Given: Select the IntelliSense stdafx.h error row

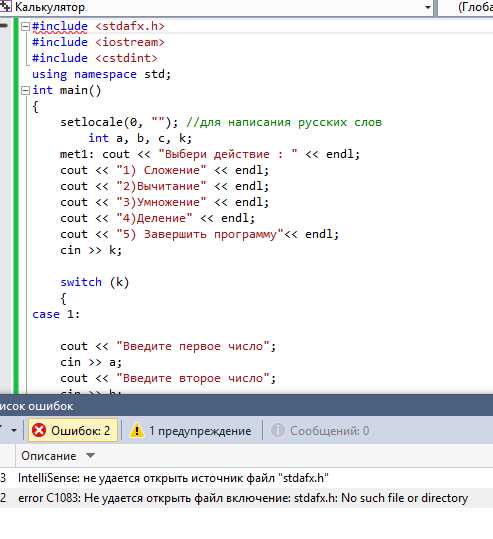Looking at the screenshot, I should (x=246, y=478).
